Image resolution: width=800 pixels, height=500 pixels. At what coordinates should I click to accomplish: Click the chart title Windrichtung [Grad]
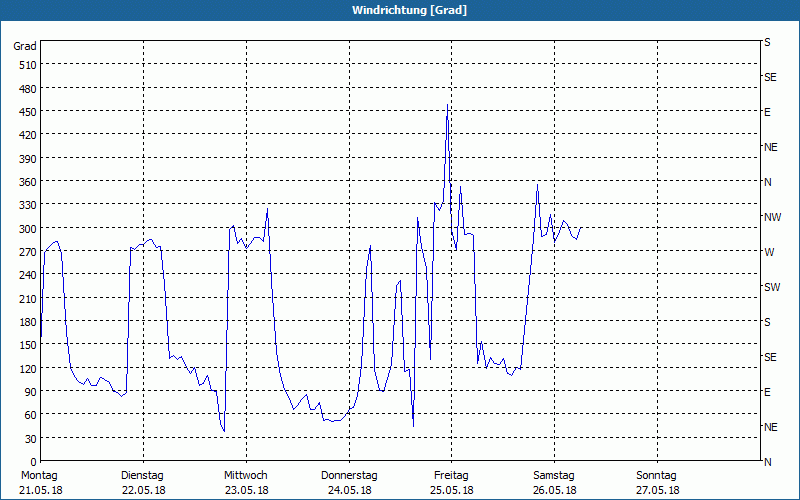(x=409, y=10)
